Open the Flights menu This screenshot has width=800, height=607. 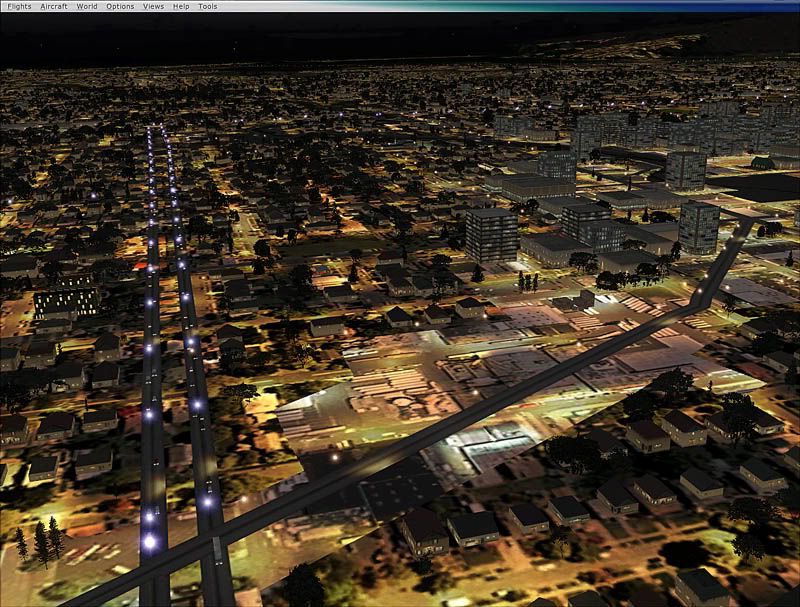[x=19, y=6]
